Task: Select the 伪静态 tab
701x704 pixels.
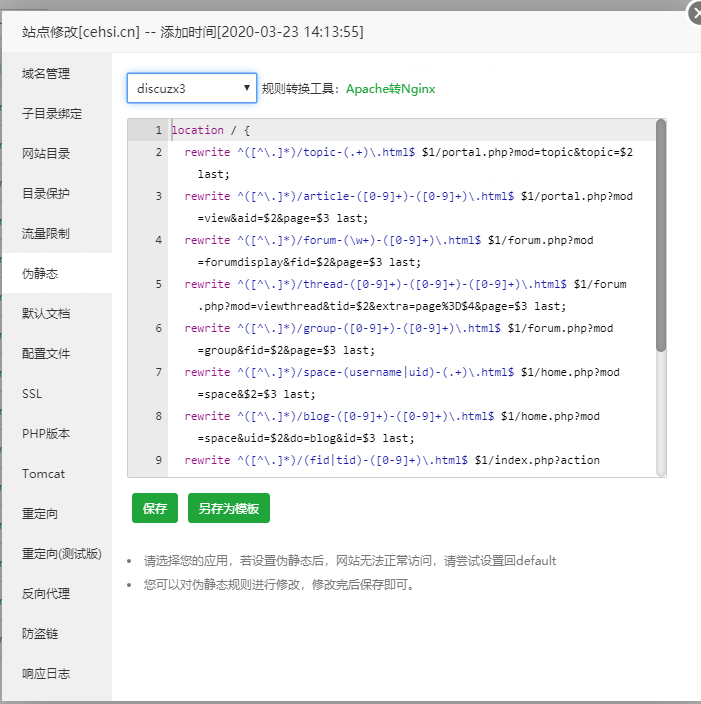Action: (40, 274)
